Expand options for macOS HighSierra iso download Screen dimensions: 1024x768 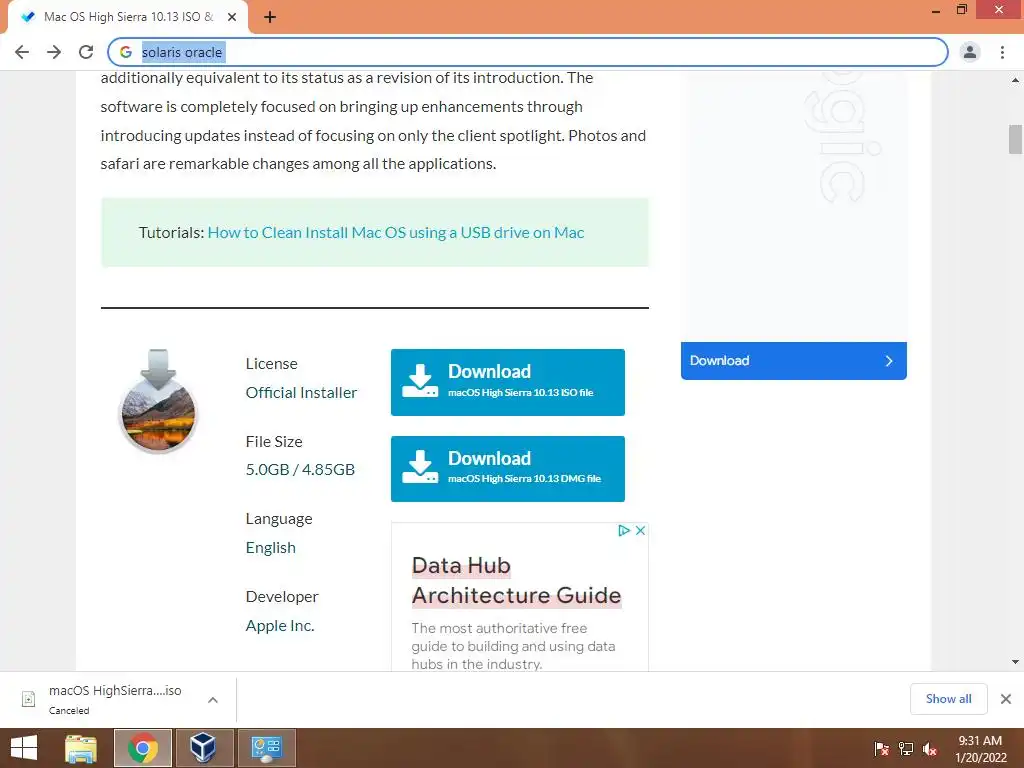point(213,700)
